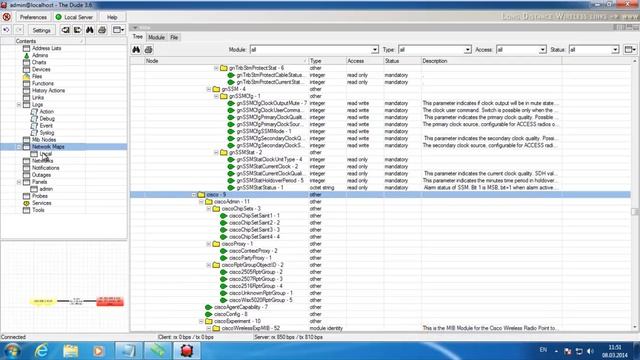Sort by the Description column header

[491, 61]
